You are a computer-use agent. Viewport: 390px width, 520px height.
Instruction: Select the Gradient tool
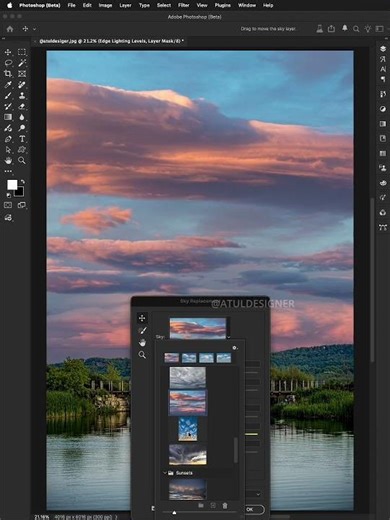[8, 117]
